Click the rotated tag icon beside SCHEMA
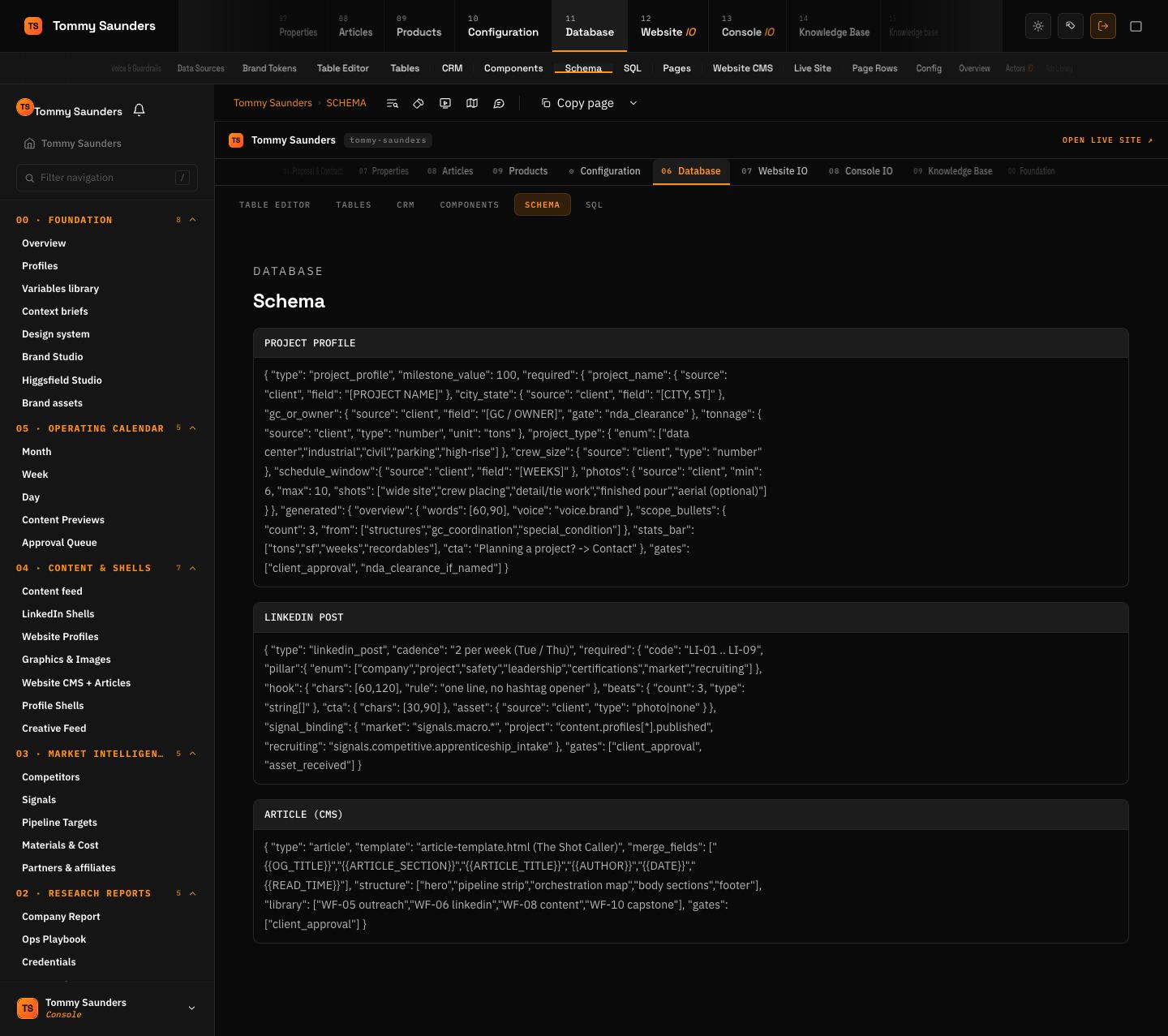 (419, 103)
